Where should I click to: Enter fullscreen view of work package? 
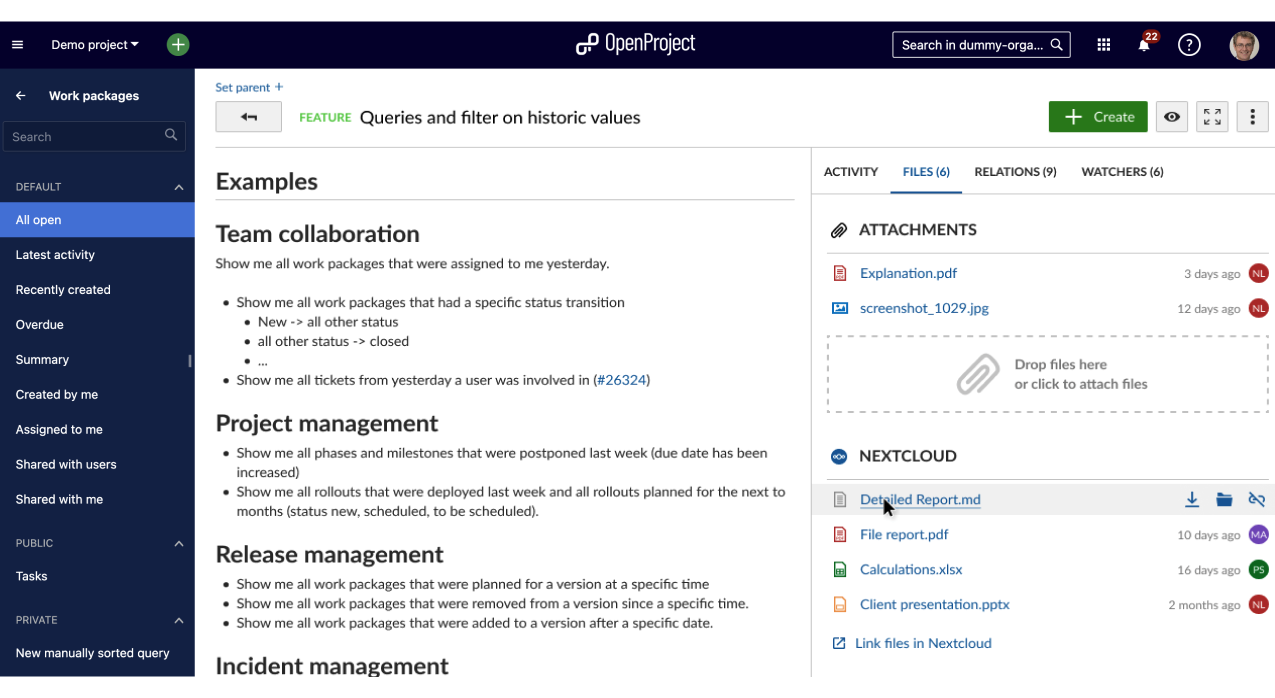[1212, 117]
